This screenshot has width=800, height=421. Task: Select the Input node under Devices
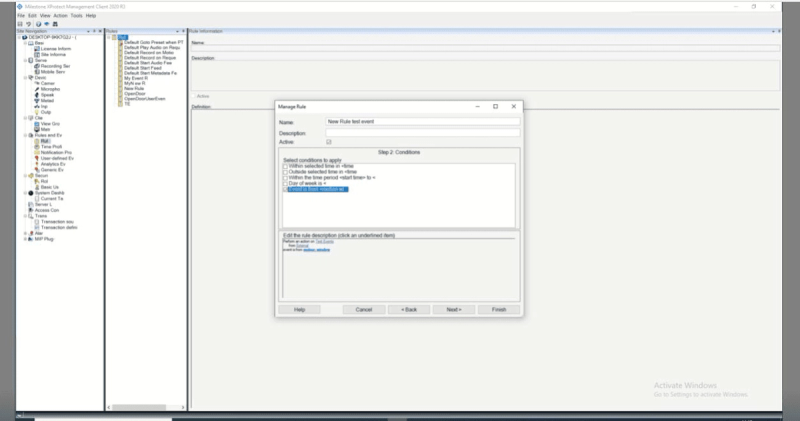[41, 106]
